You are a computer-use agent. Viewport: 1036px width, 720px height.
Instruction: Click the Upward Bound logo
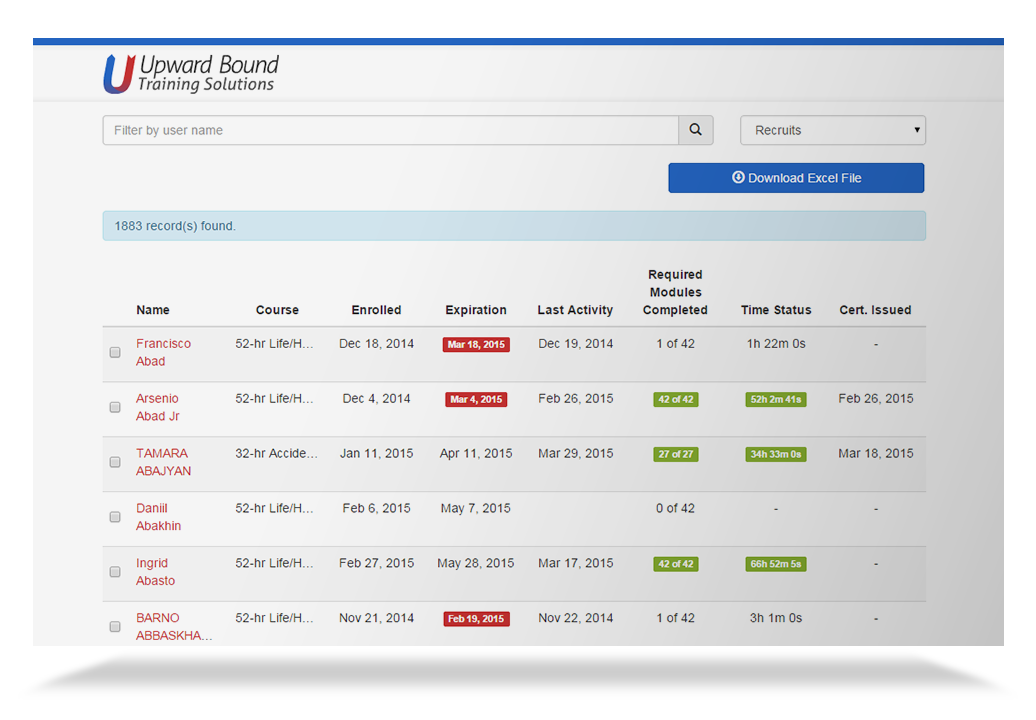(190, 74)
